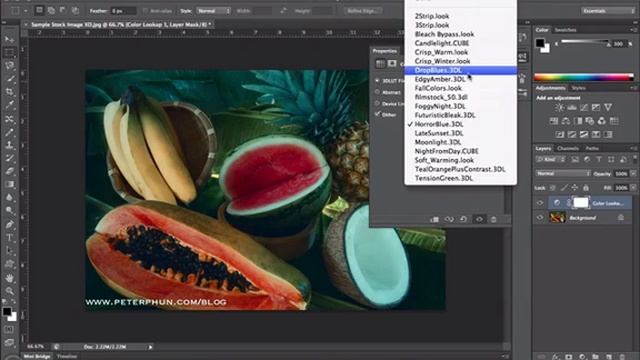Toggle layer visibility eye in Properties panel
This screenshot has width=640, height=360.
click(479, 220)
